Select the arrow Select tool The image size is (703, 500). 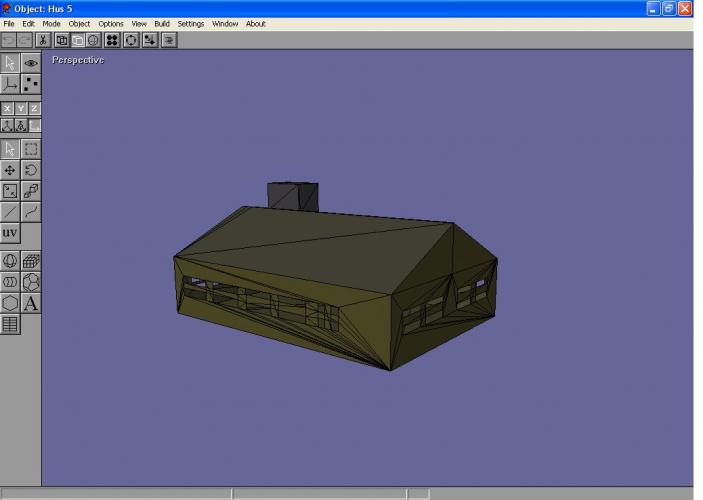[x=10, y=149]
